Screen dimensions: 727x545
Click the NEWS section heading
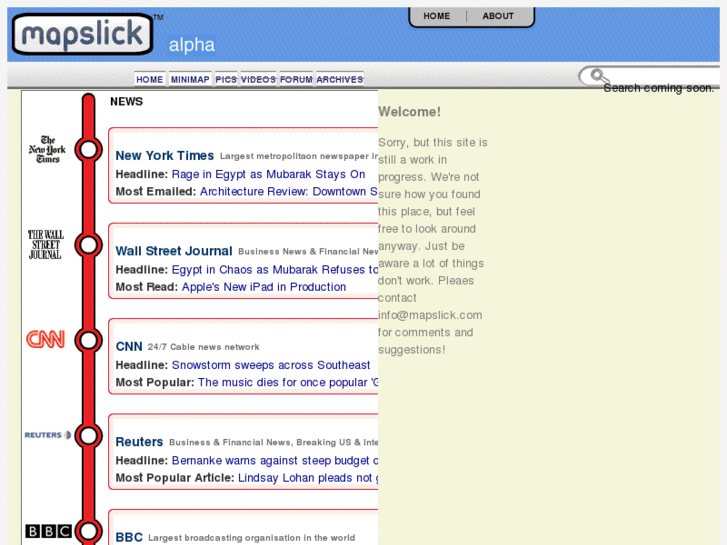point(127,102)
